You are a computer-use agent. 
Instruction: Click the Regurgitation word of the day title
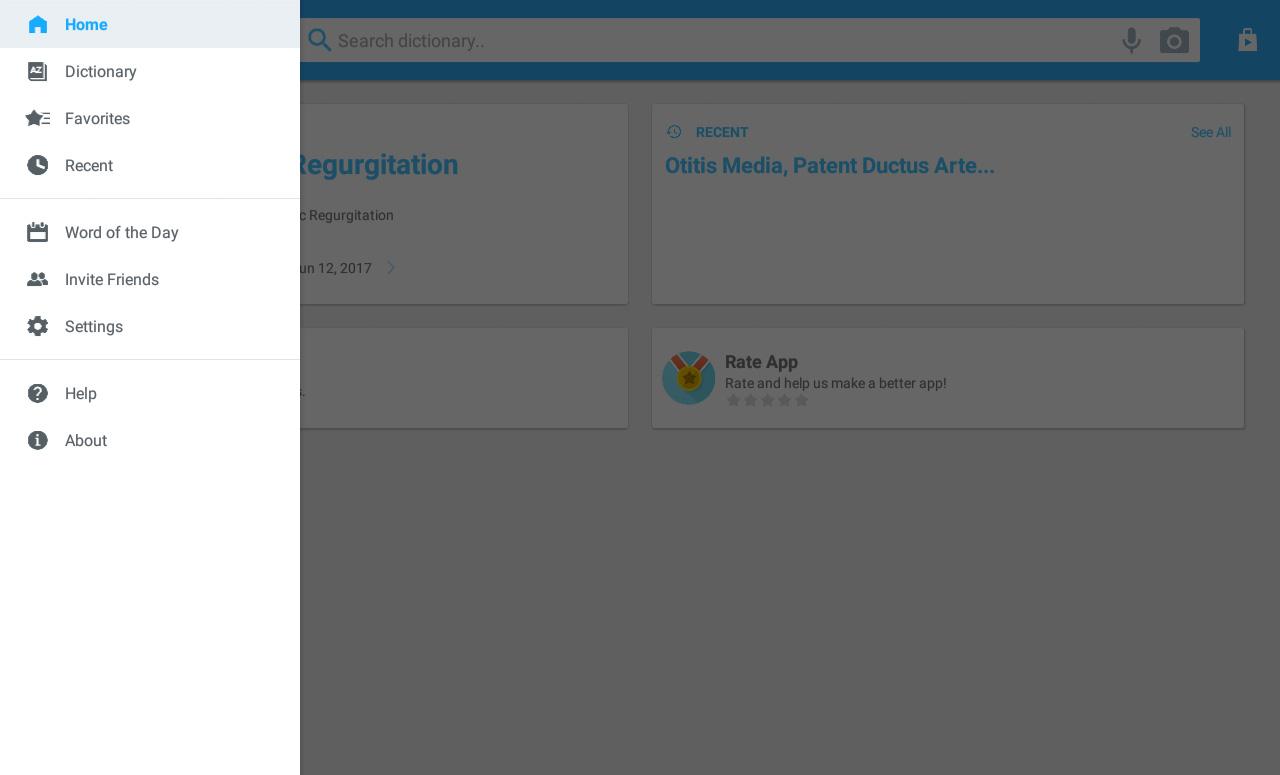(x=379, y=165)
